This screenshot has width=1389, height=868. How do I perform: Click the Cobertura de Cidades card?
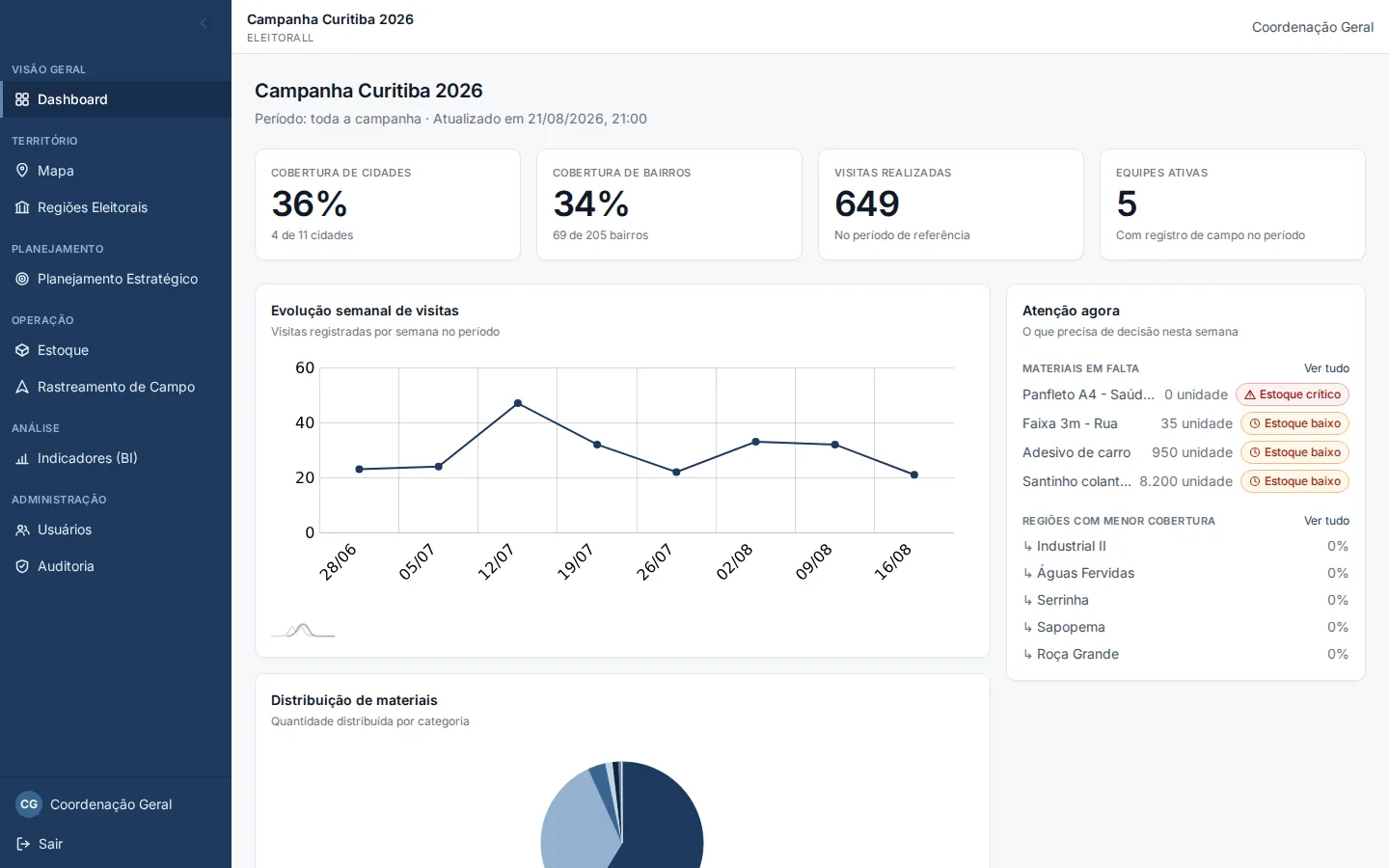coord(388,204)
